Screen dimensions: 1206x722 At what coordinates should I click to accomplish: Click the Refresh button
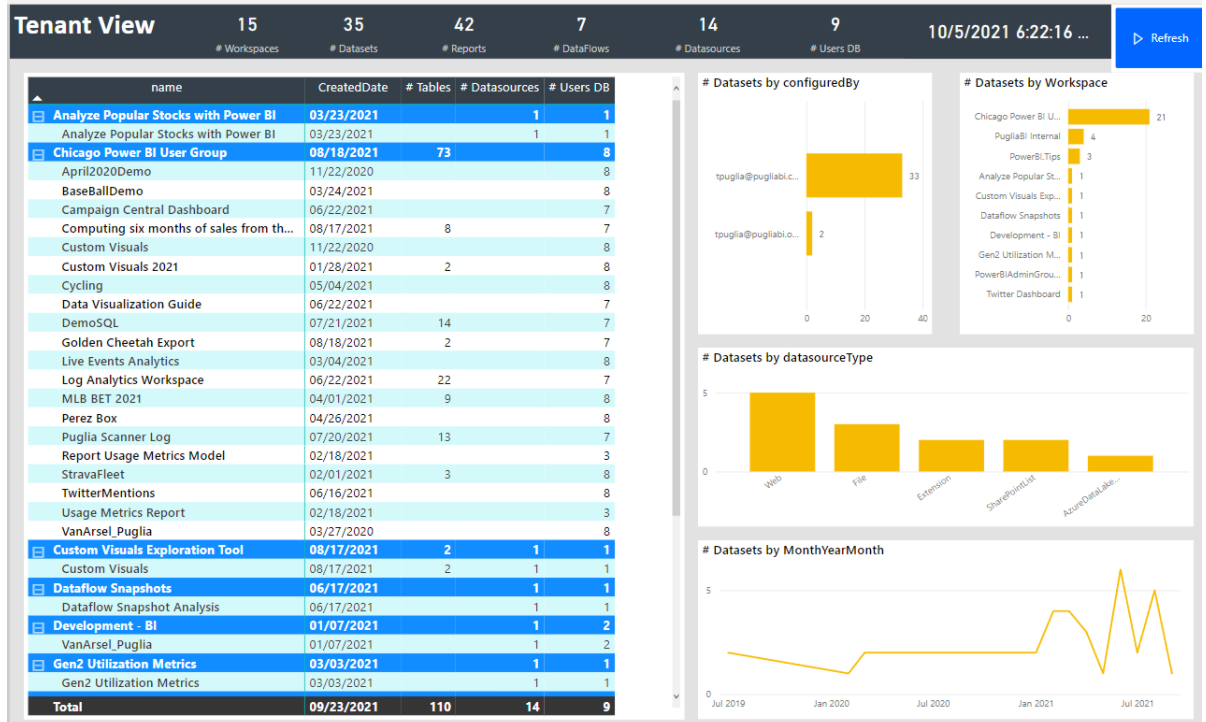point(1158,38)
